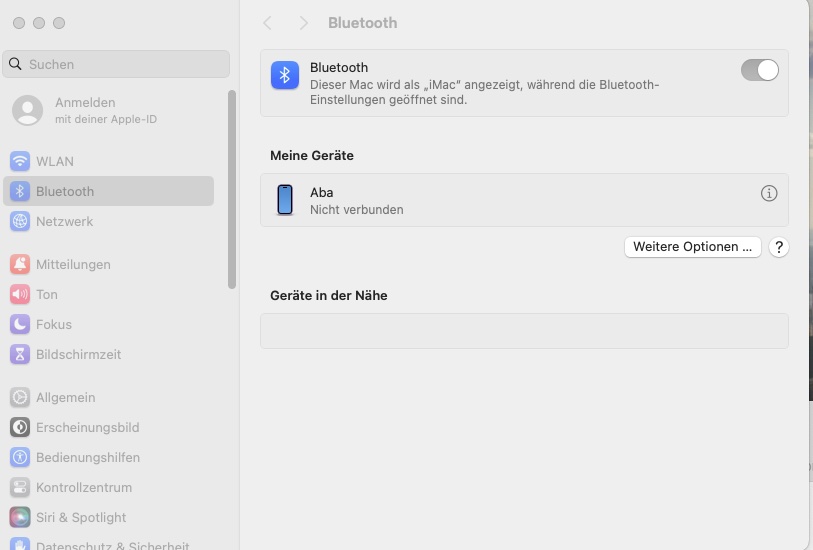
Task: Click the Weitere Optionen button
Action: [692, 247]
